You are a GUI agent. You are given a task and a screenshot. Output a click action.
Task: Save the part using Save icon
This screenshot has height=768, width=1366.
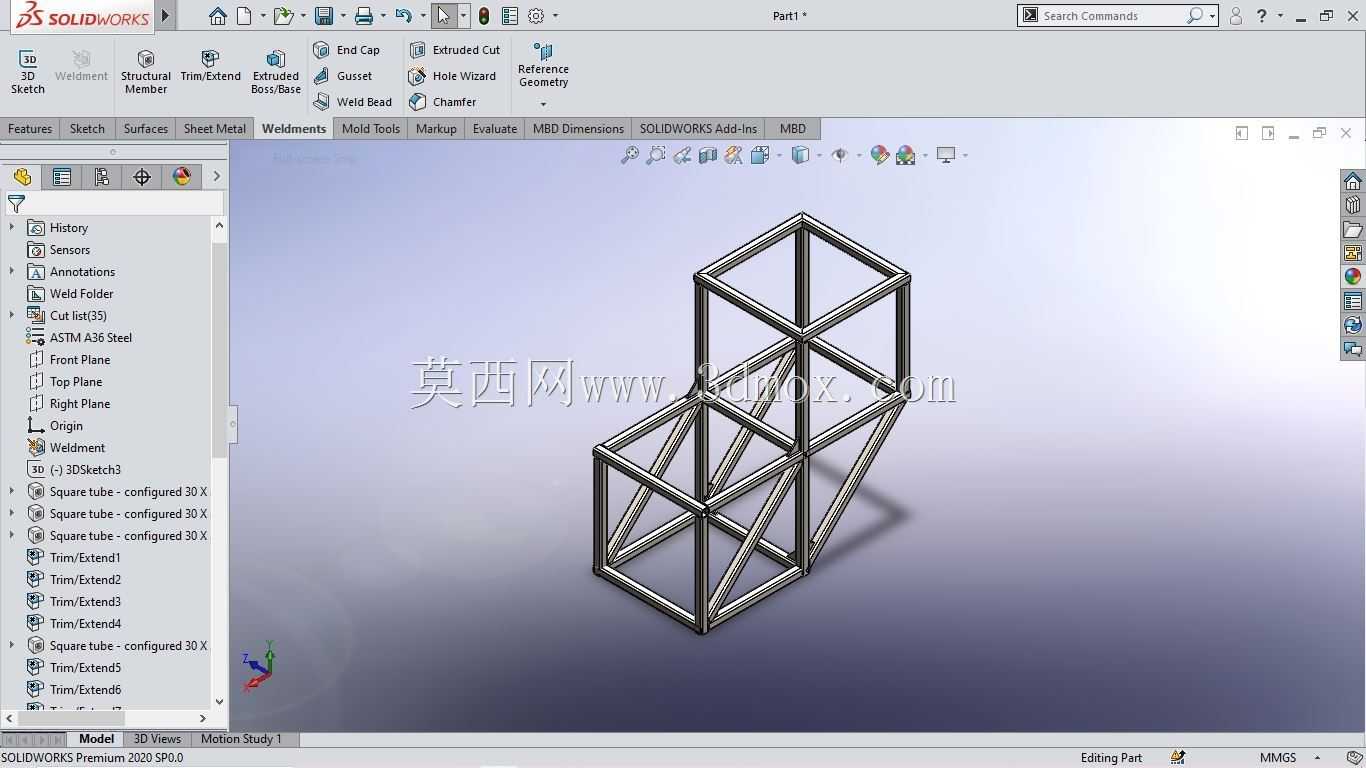[323, 16]
